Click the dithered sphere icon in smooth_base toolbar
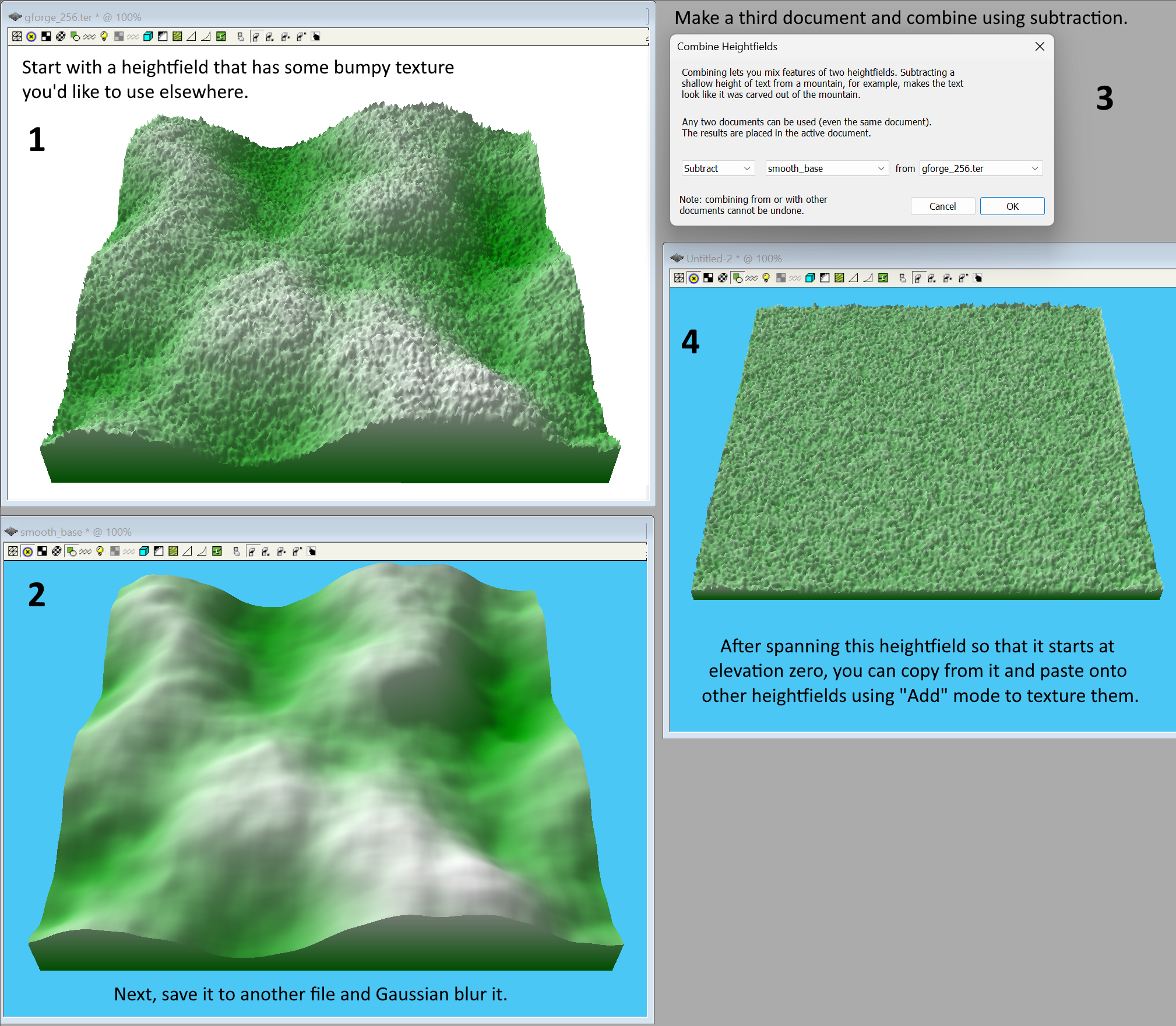Viewport: 1176px width, 1026px height. pyautogui.click(x=57, y=551)
